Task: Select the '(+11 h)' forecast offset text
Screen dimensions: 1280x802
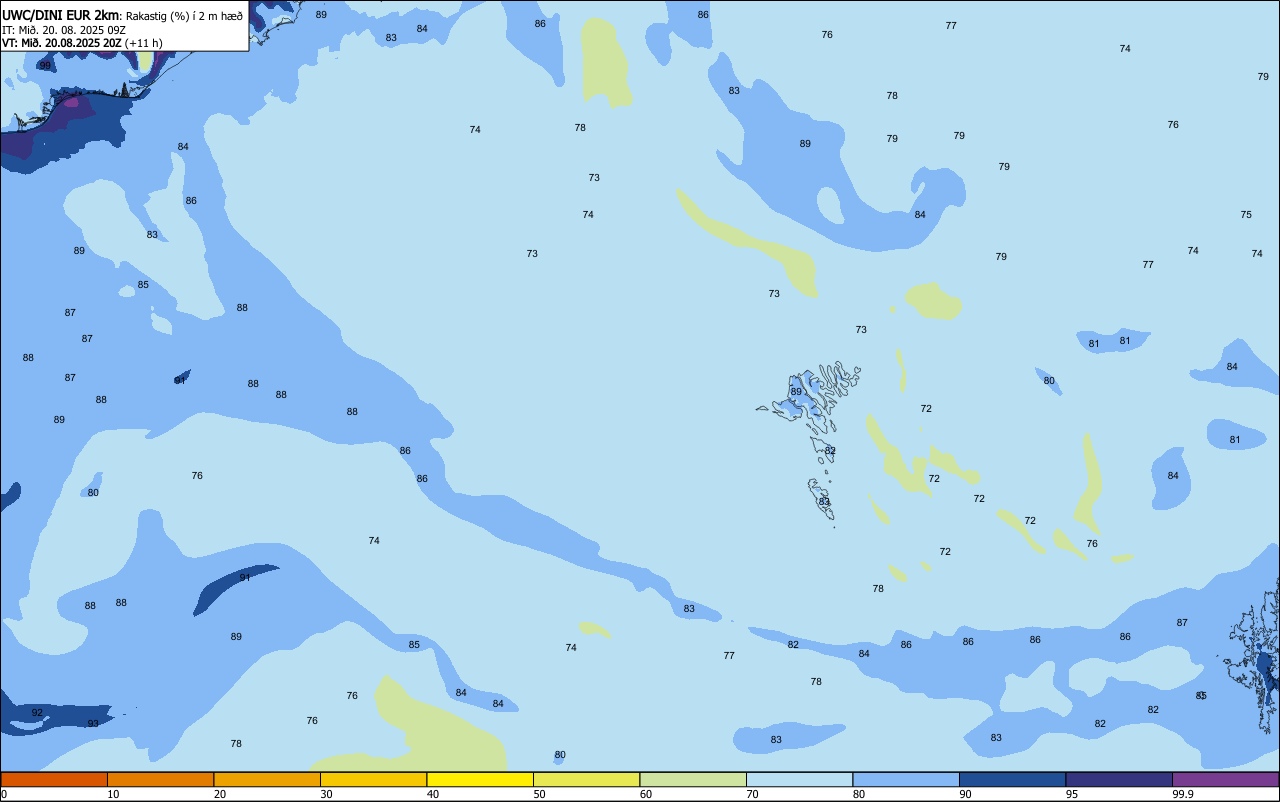Action: pyautogui.click(x=144, y=43)
